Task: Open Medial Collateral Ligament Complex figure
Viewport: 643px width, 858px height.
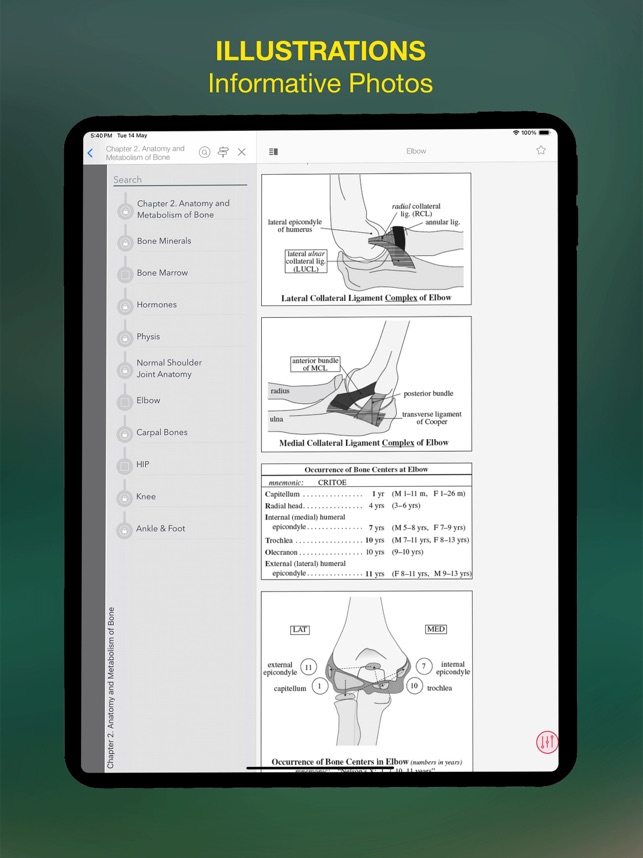Action: click(366, 384)
